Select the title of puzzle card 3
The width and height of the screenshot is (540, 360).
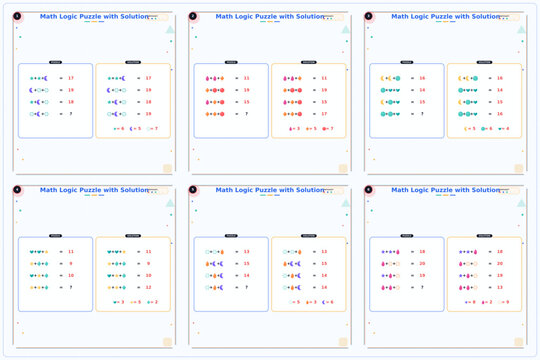point(446,17)
